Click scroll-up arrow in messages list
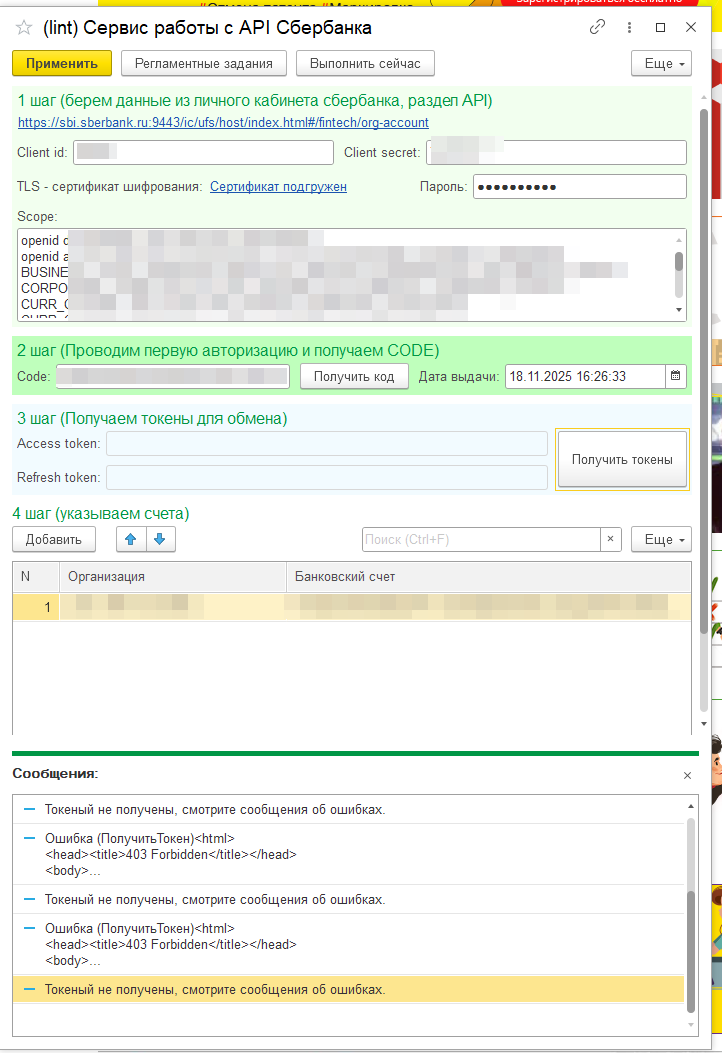This screenshot has width=722, height=1053. (x=690, y=805)
